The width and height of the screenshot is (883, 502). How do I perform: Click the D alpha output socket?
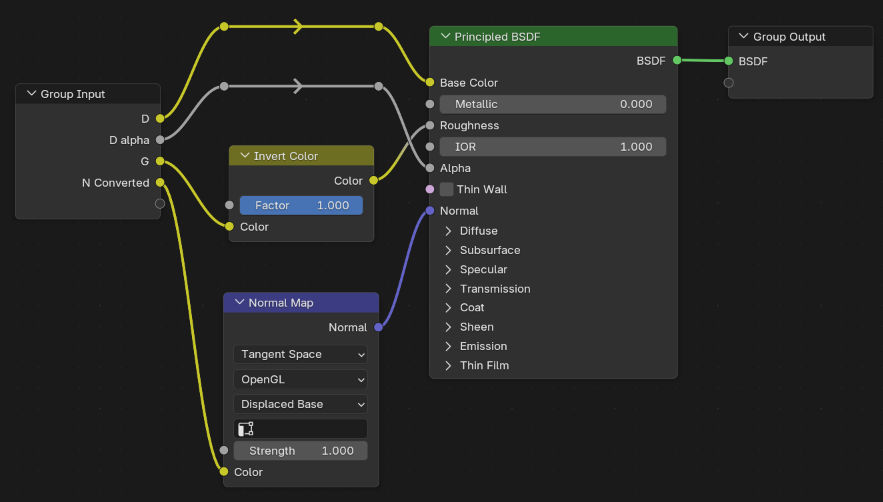[160, 140]
